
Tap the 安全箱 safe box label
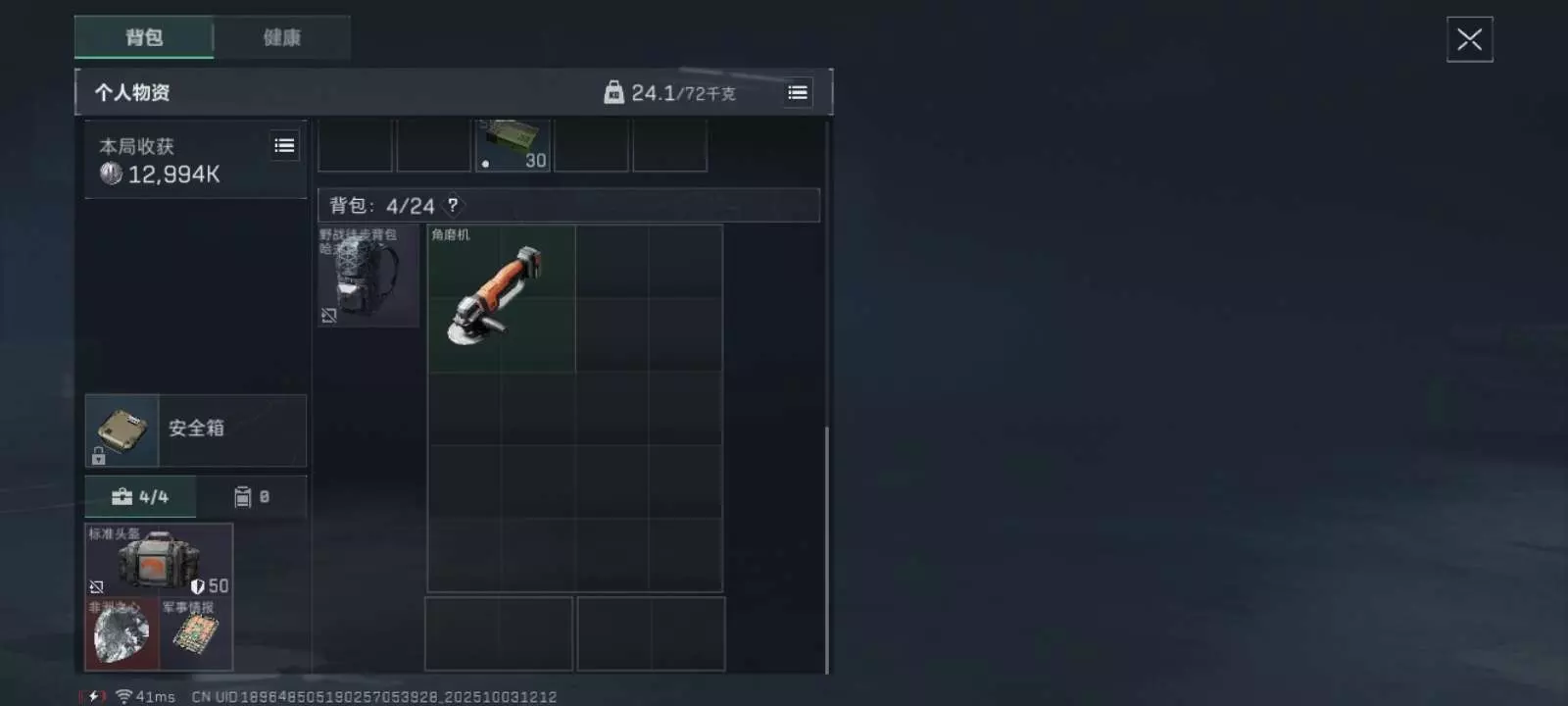point(196,429)
